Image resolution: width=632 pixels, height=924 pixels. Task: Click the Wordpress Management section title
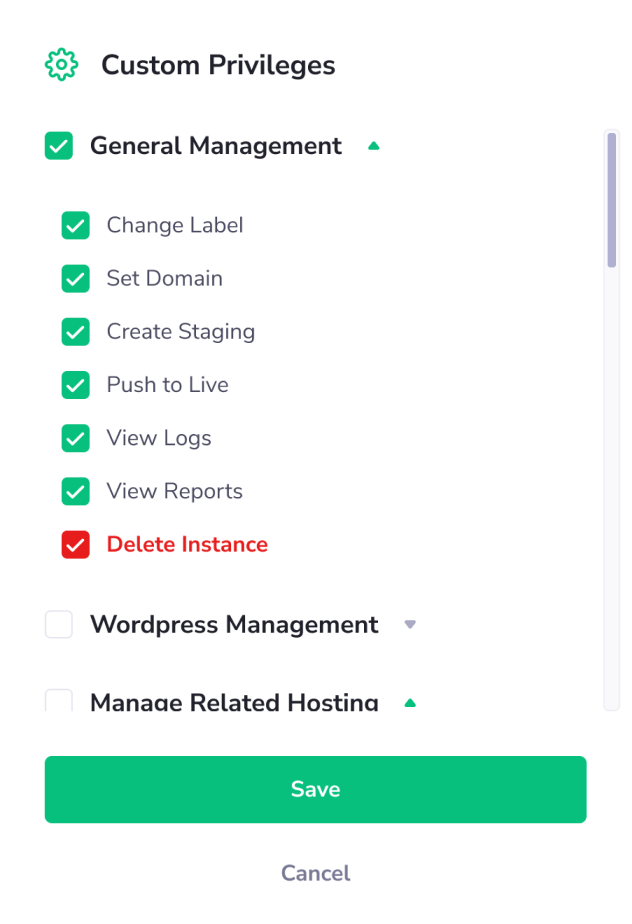tap(234, 624)
